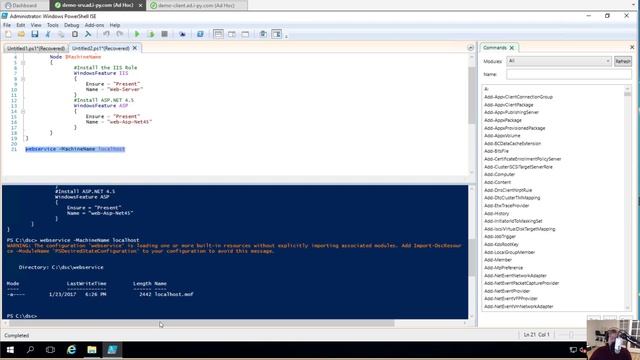Image resolution: width=640 pixels, height=360 pixels.
Task: Open the Add-ons menu
Action: (94, 25)
